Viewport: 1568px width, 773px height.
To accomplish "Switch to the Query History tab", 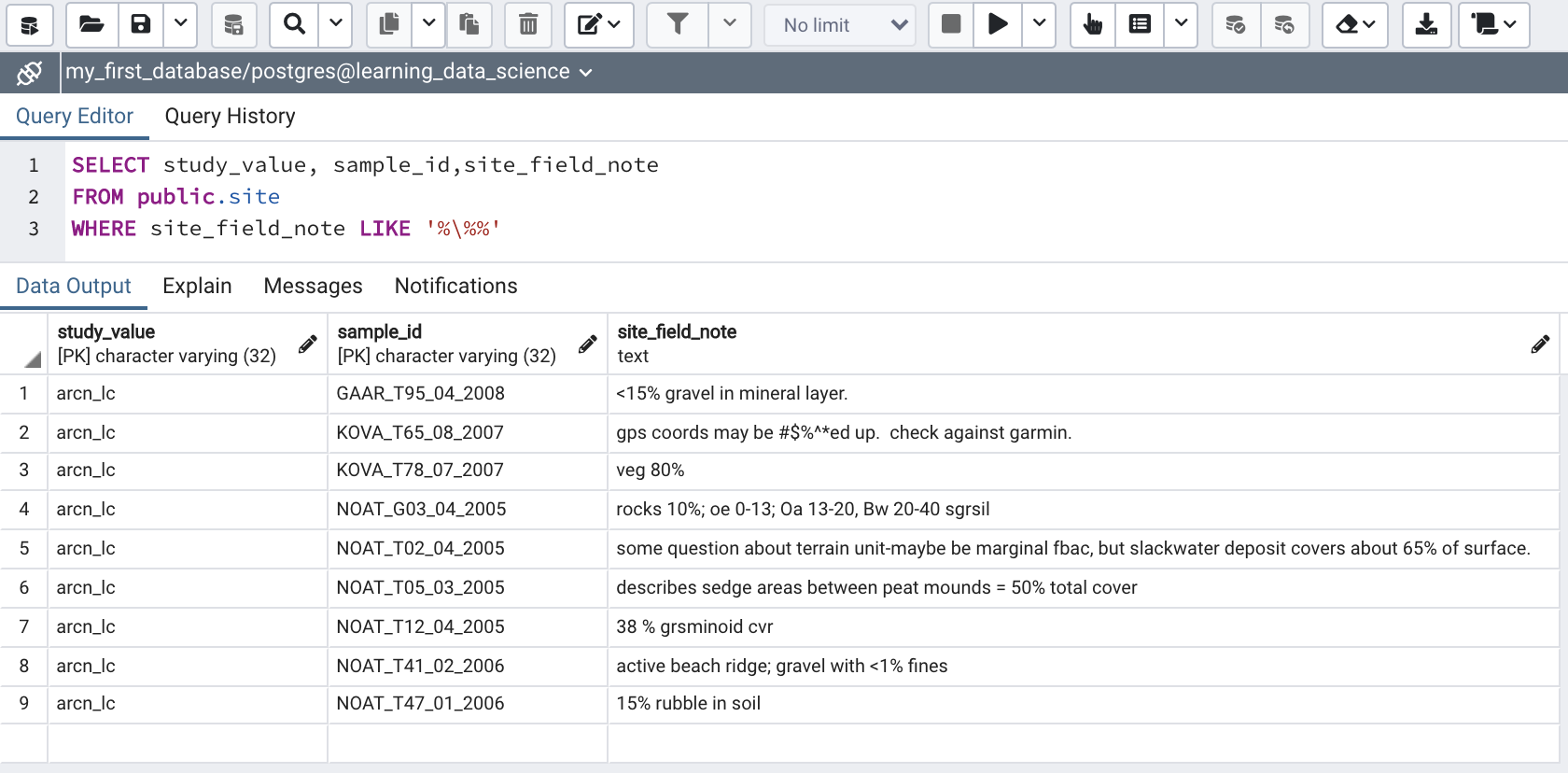I will click(x=230, y=116).
